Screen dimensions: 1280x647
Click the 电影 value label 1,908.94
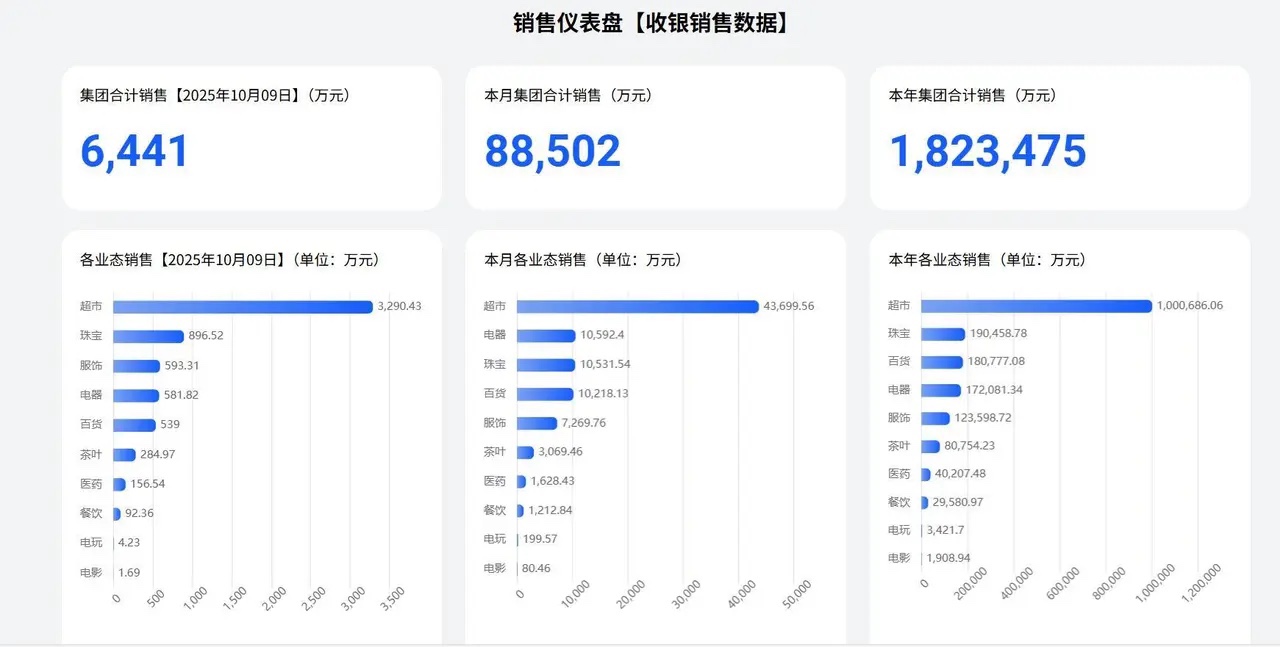tap(950, 558)
